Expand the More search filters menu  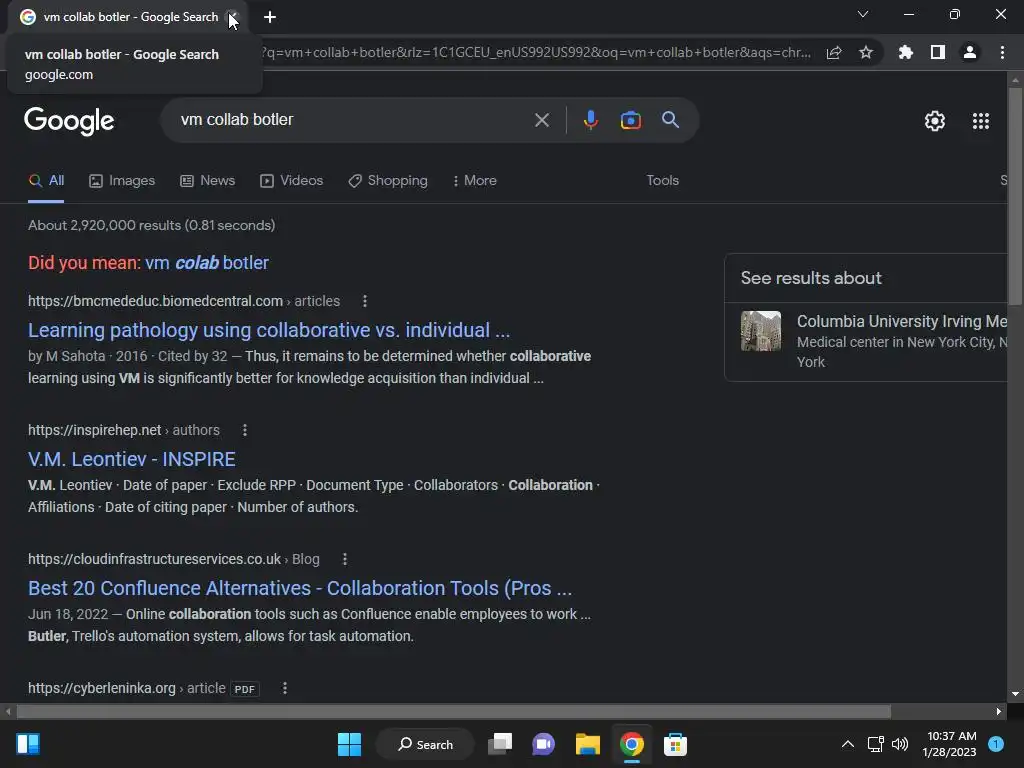point(475,181)
